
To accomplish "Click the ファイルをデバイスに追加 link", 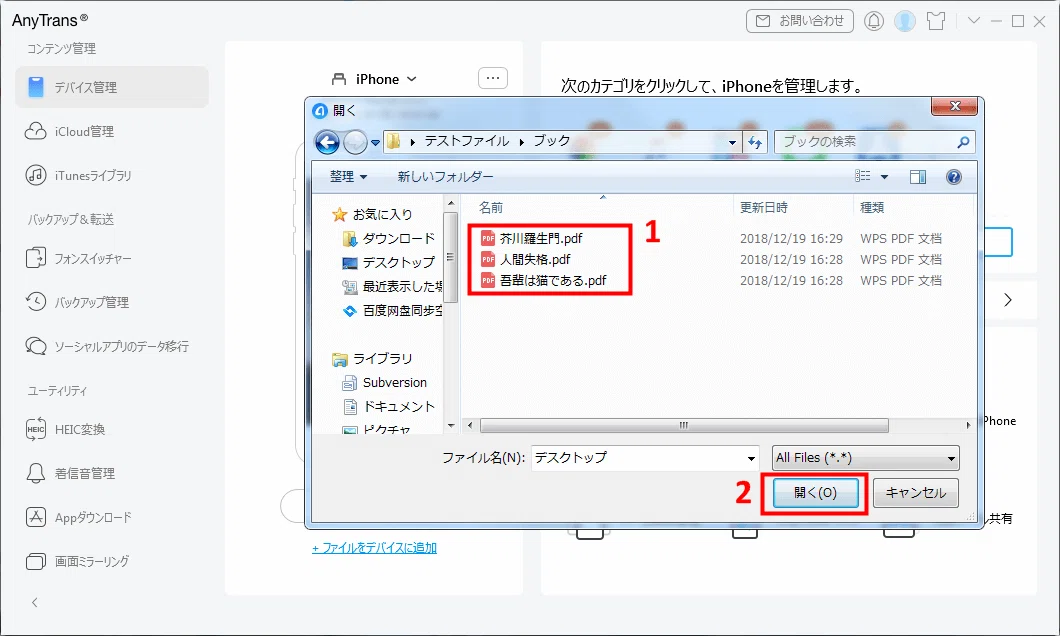I will coord(375,547).
